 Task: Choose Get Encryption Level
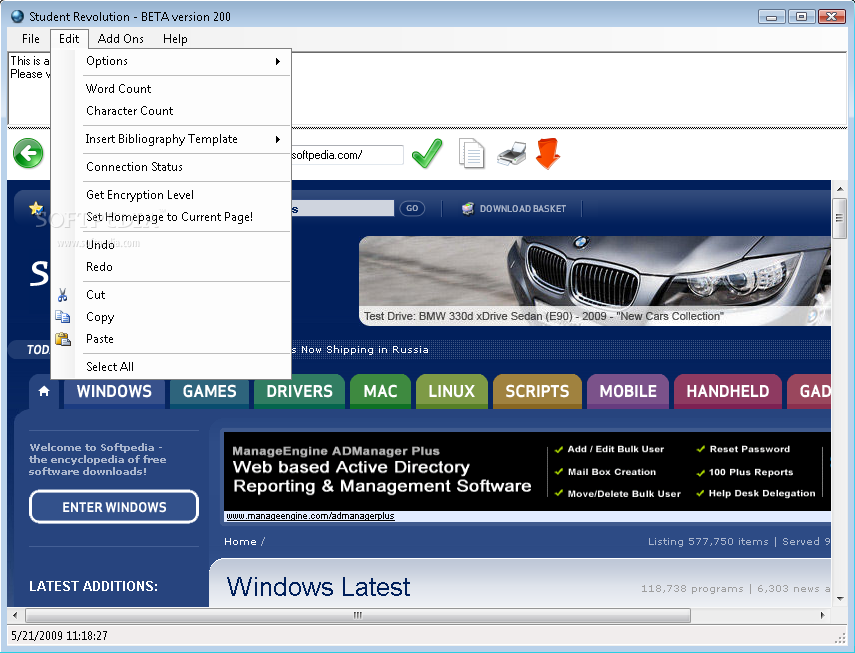pos(187,195)
